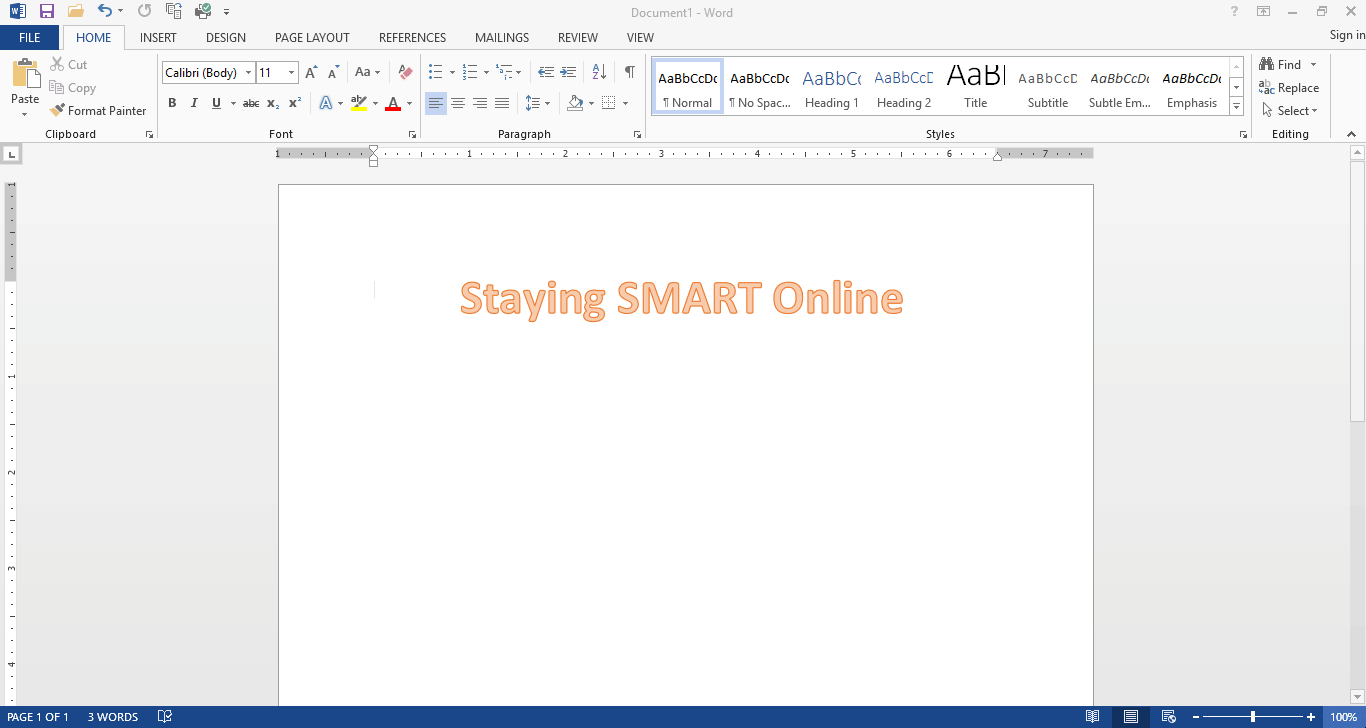Open the FILE tab
1366x728 pixels.
click(x=30, y=38)
